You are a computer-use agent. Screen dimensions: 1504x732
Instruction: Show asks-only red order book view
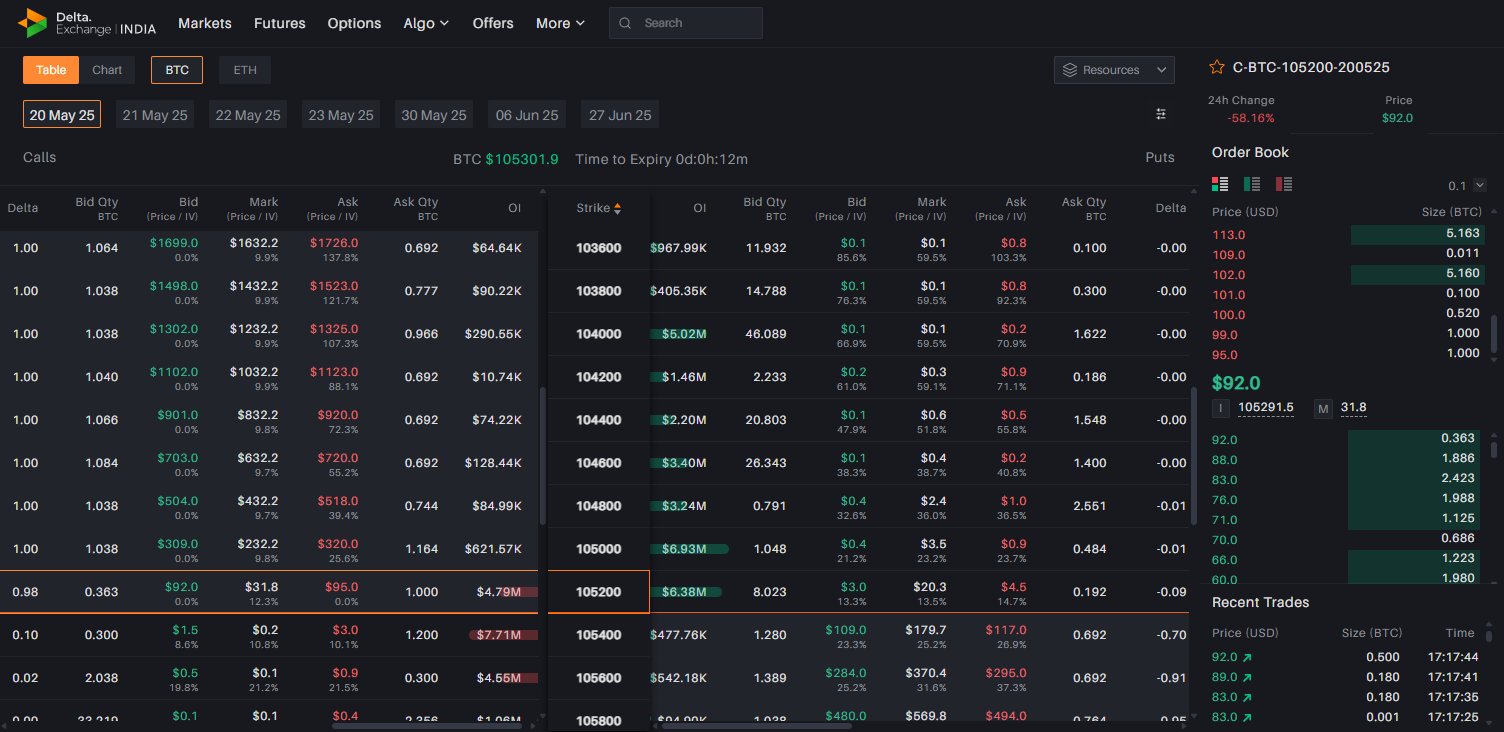coord(1284,184)
